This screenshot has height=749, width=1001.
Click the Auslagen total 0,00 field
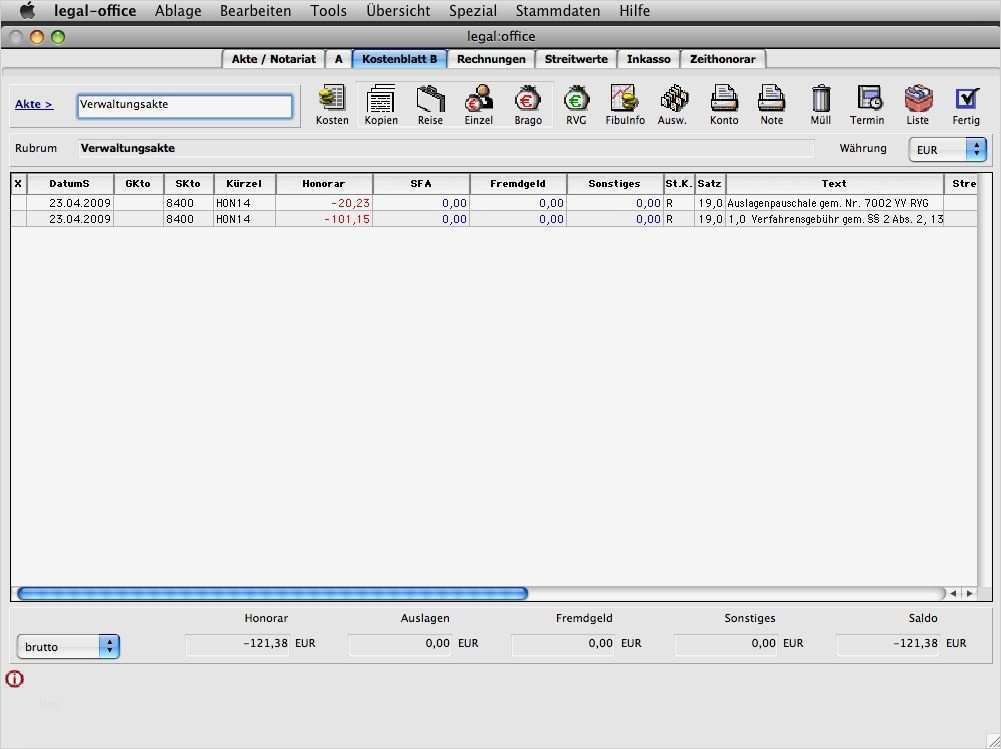(400, 644)
